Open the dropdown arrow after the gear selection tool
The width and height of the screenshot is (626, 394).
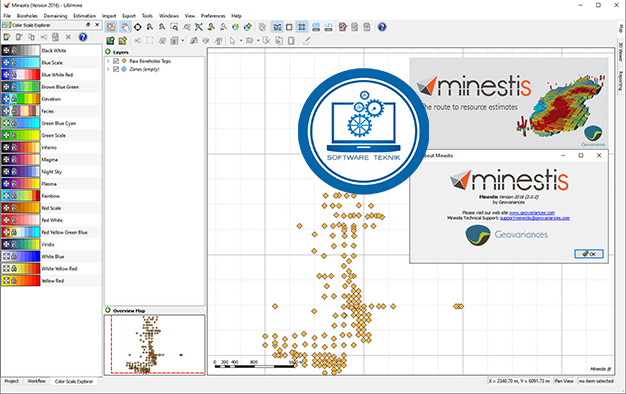click(258, 41)
